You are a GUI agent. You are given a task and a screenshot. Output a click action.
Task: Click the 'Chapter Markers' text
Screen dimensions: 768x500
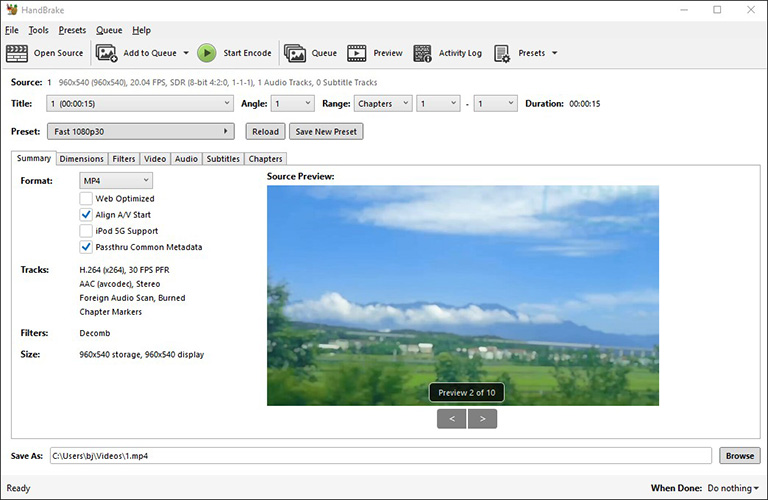point(111,311)
